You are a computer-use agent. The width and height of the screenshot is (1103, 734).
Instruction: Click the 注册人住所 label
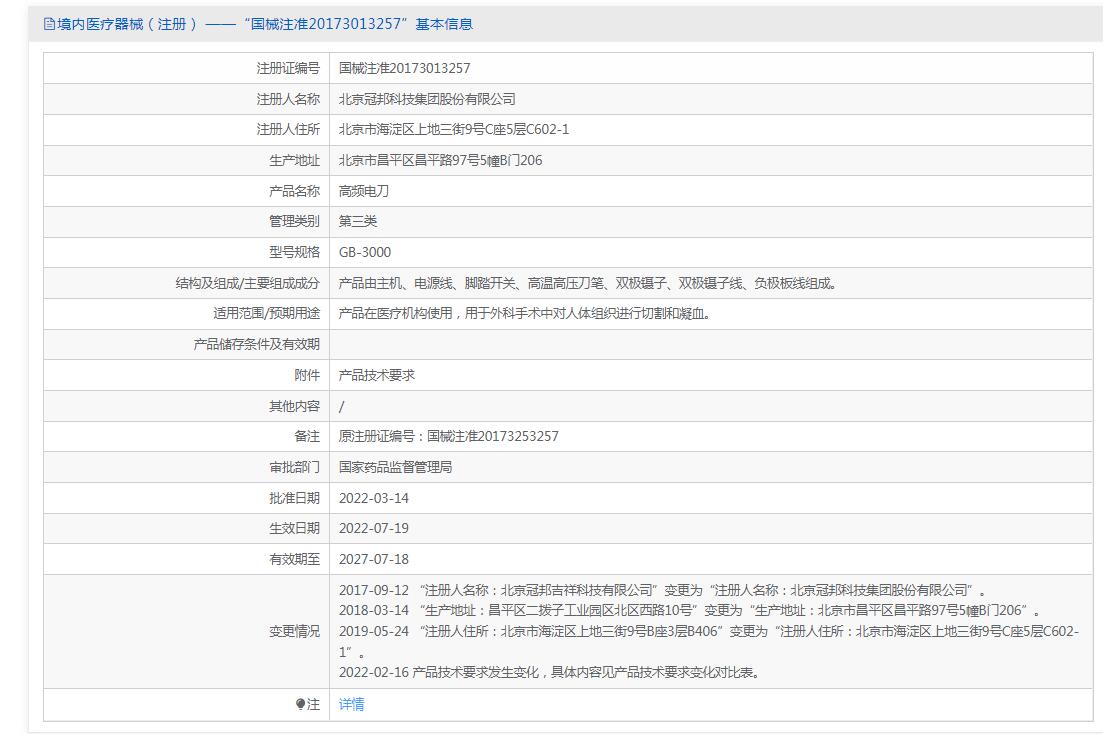click(288, 129)
